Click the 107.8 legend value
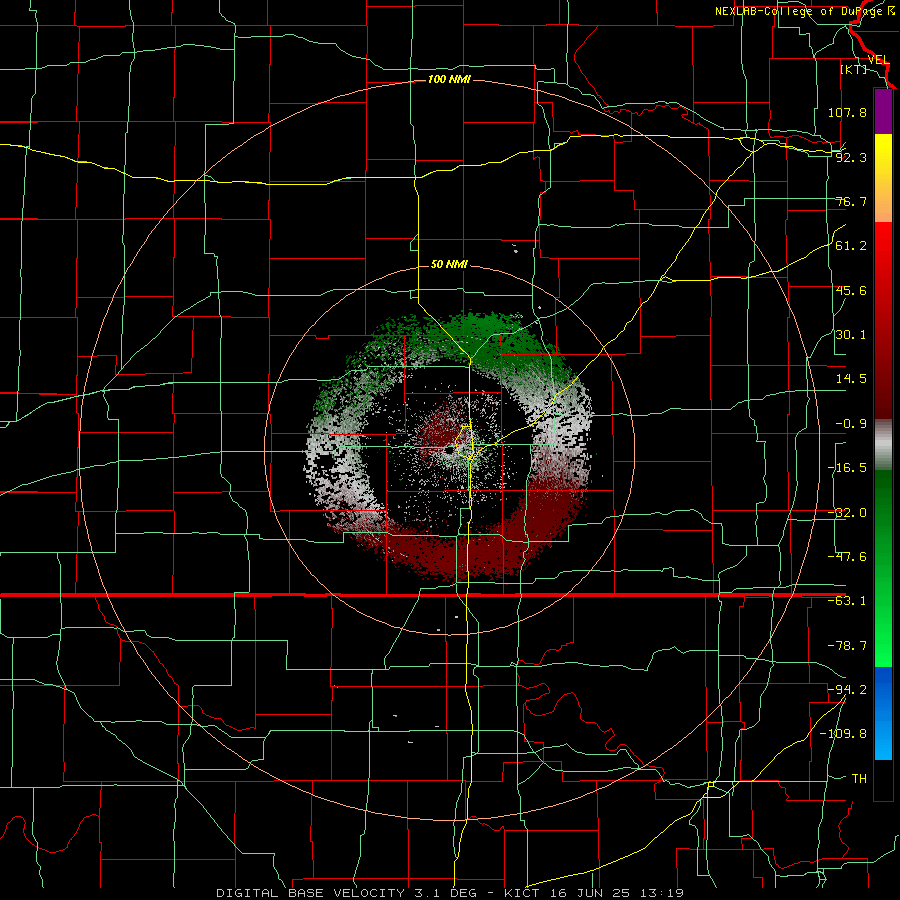The height and width of the screenshot is (900, 900). click(x=847, y=112)
